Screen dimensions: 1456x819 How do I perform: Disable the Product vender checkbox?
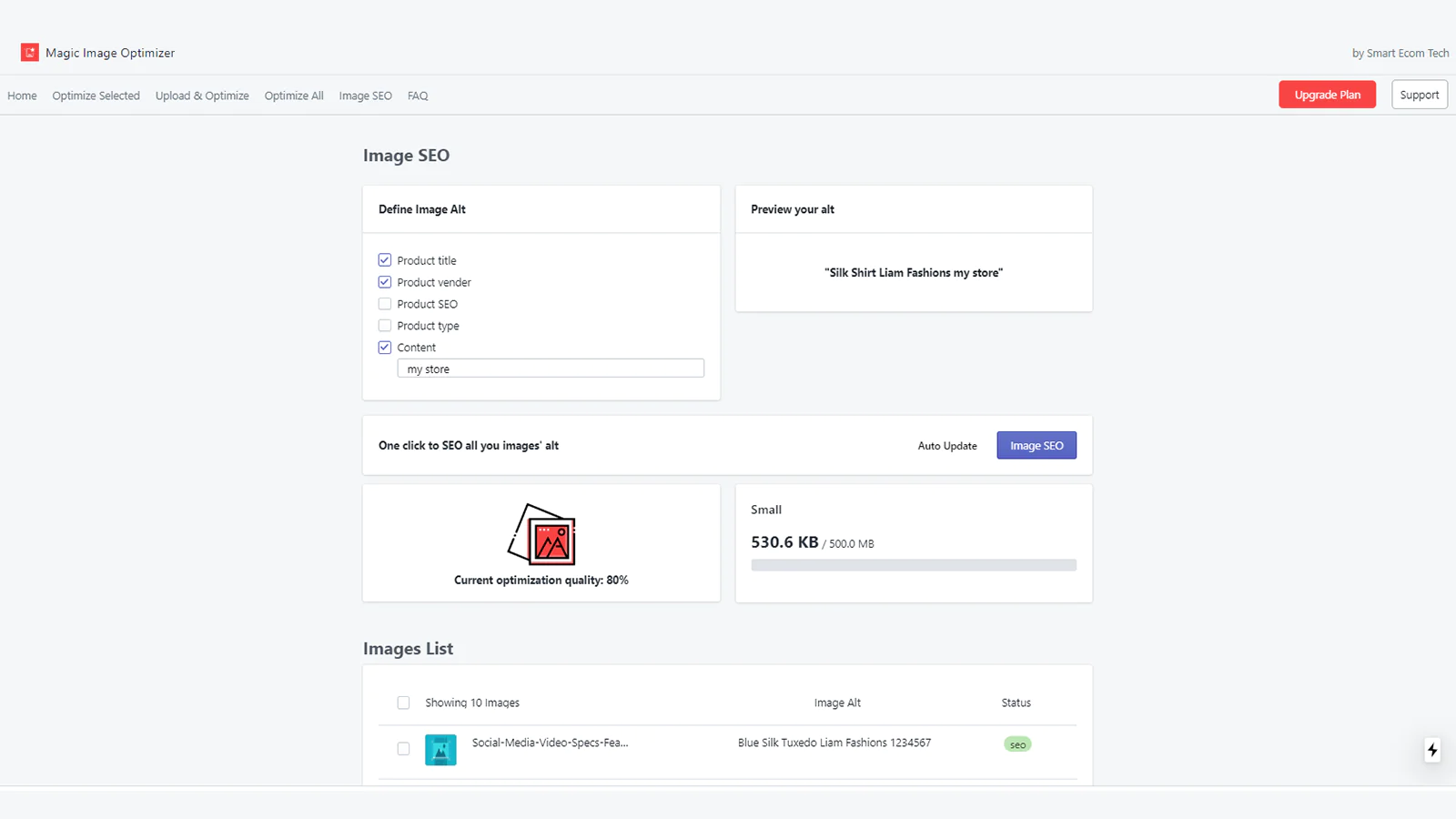pyautogui.click(x=384, y=281)
